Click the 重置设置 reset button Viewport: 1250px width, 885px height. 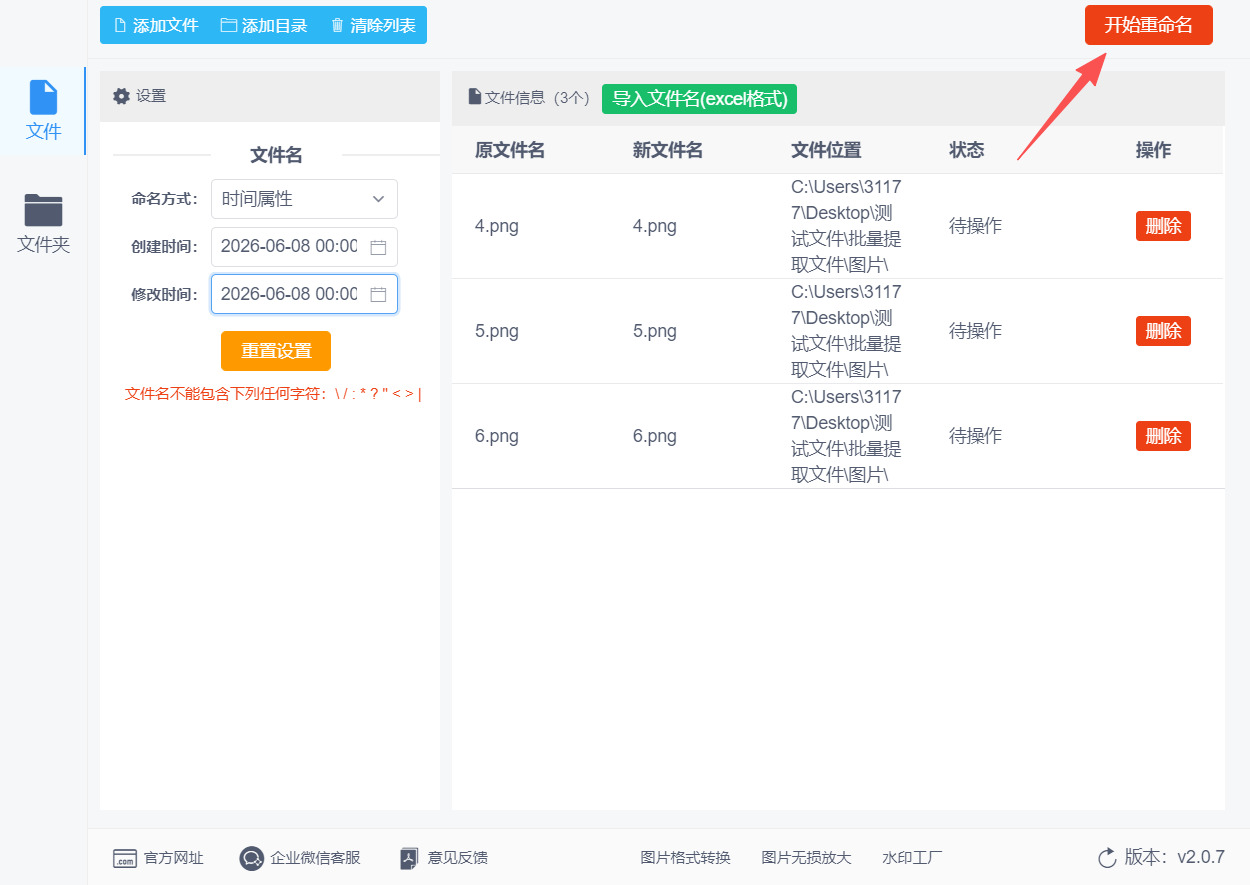coord(276,351)
